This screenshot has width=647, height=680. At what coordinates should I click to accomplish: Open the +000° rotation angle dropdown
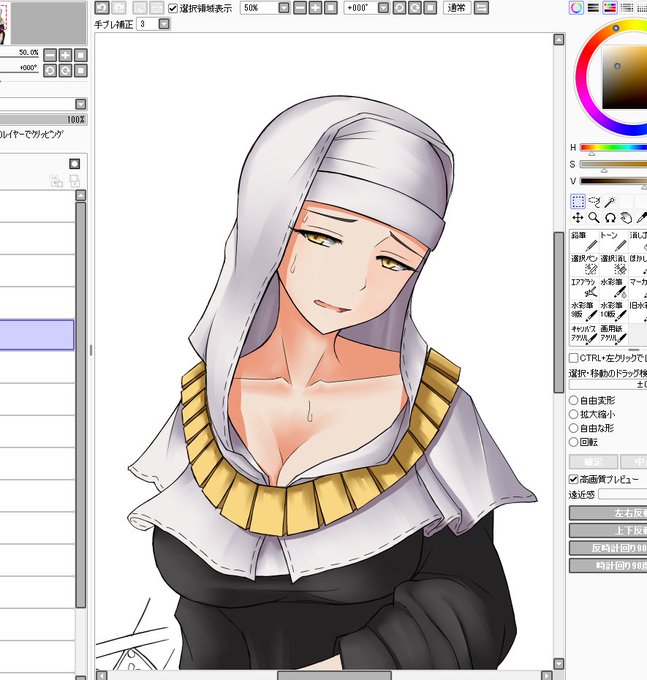(x=383, y=8)
